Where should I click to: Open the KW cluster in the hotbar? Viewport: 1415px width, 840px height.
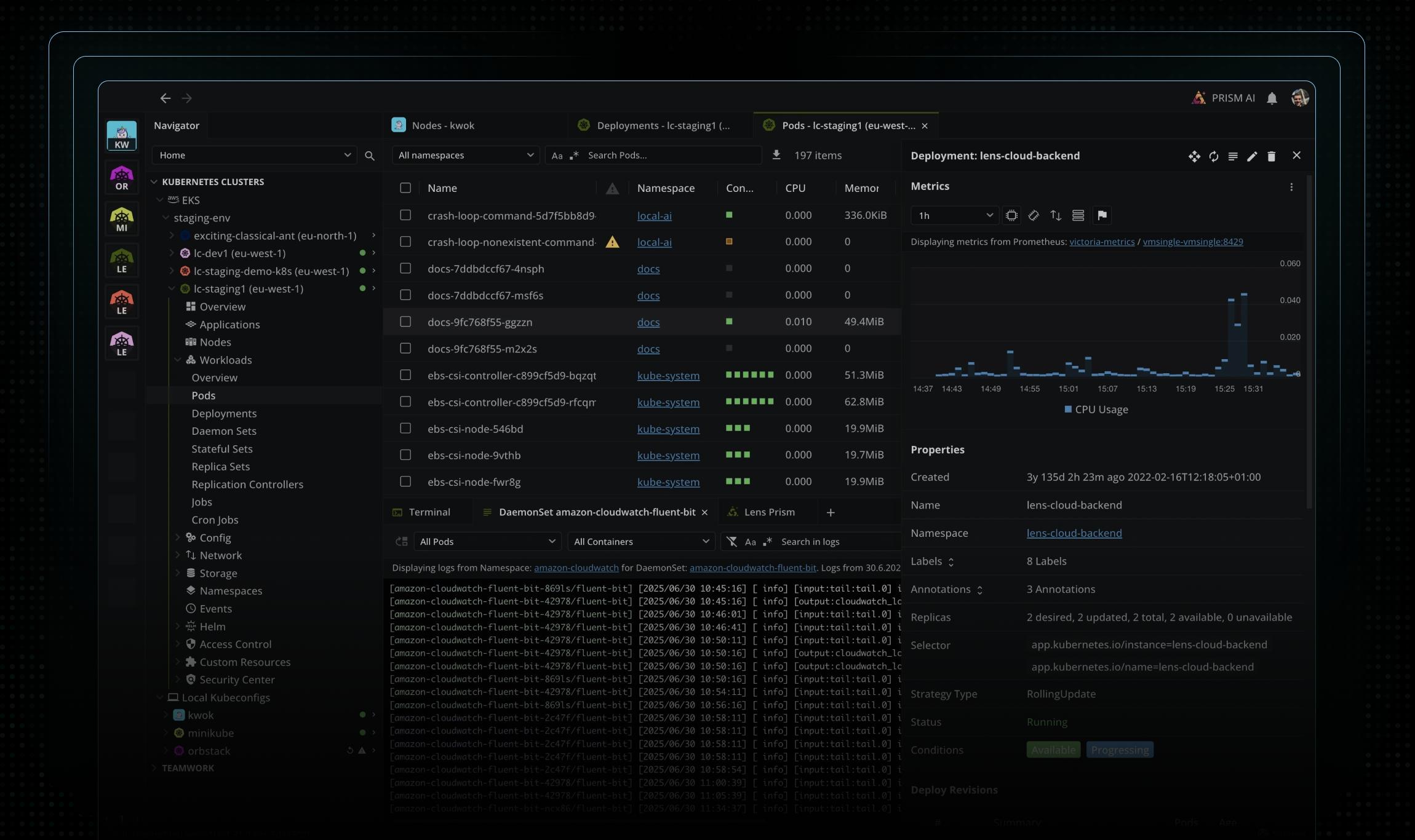[x=122, y=136]
